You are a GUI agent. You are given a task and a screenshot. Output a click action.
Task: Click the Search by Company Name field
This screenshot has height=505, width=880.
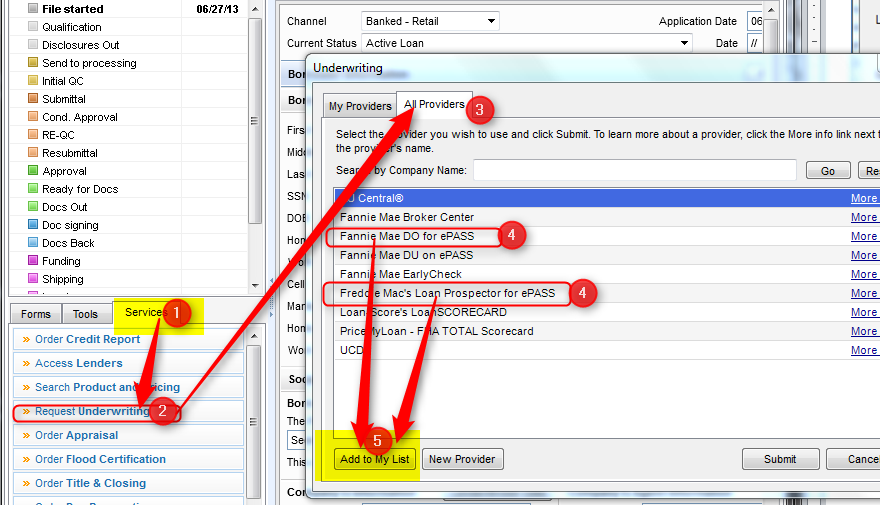coord(635,170)
